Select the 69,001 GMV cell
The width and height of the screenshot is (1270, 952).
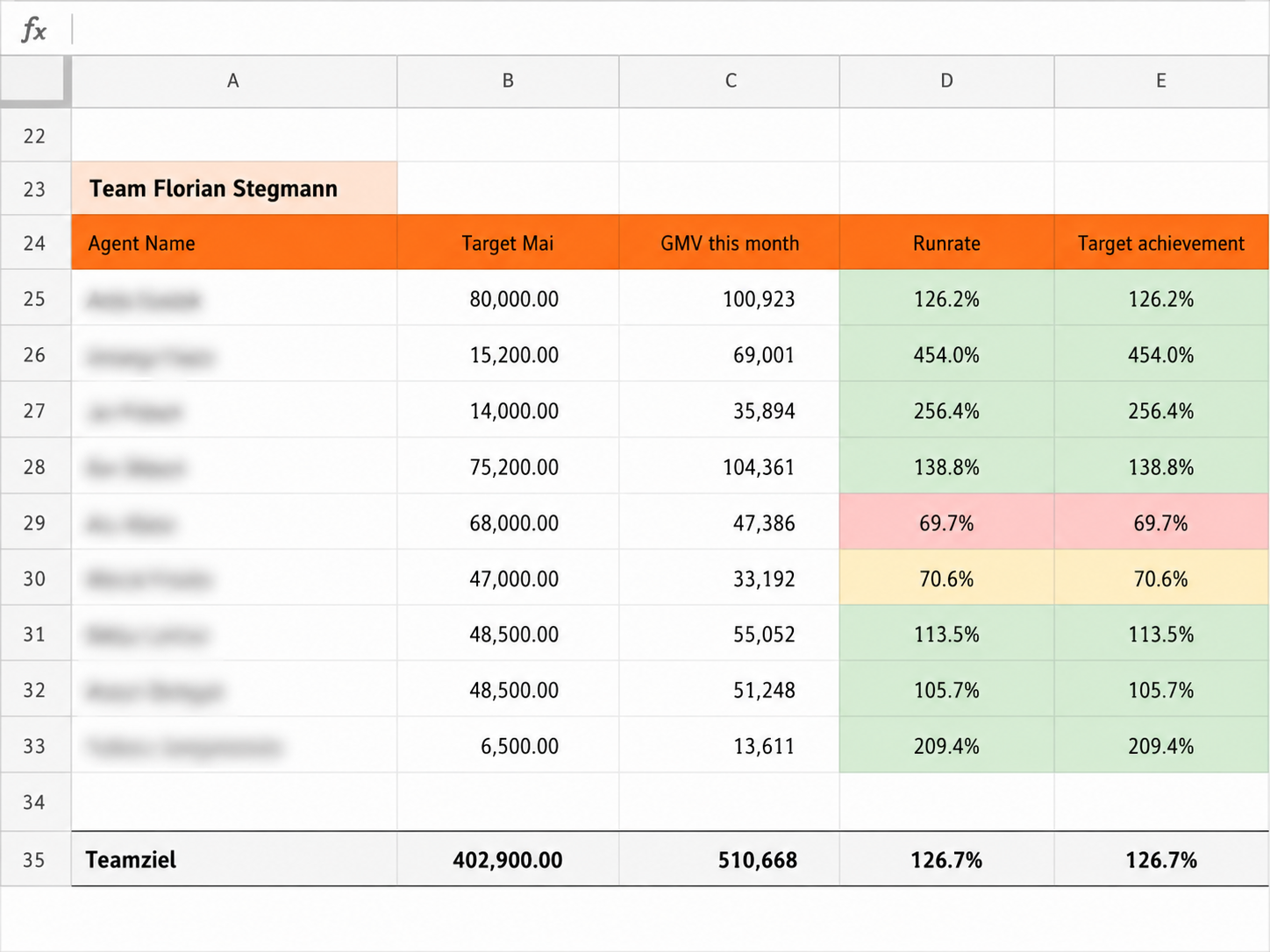point(729,355)
